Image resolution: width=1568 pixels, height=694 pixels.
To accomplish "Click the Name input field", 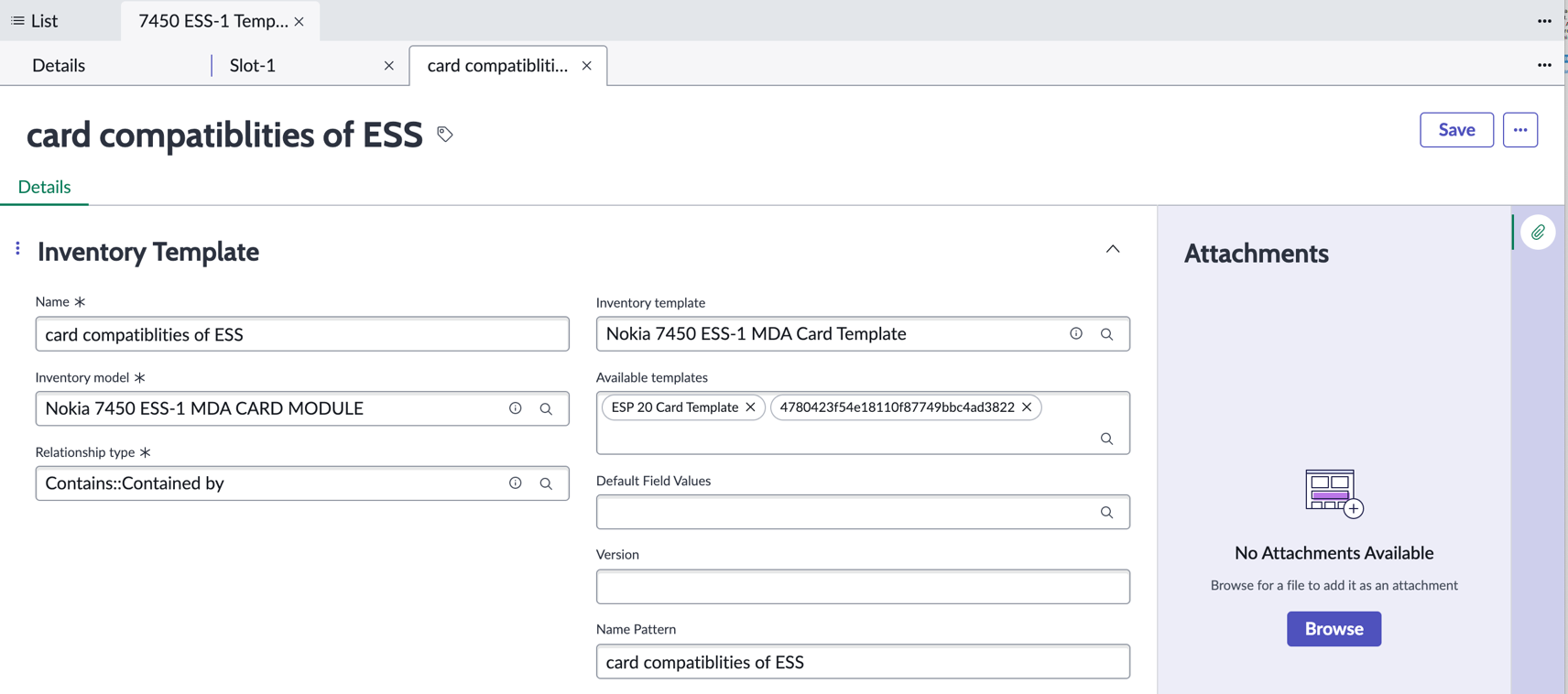I will click(302, 334).
